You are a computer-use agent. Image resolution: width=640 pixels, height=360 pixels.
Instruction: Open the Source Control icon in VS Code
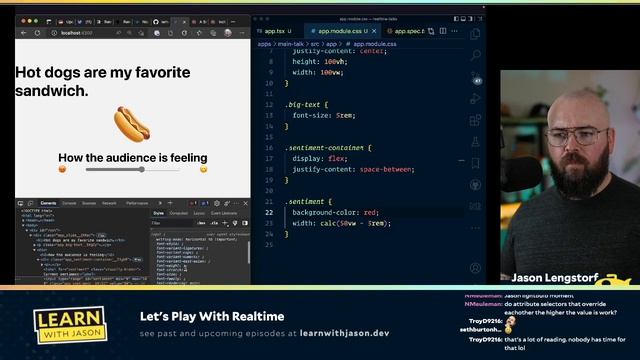[476, 78]
